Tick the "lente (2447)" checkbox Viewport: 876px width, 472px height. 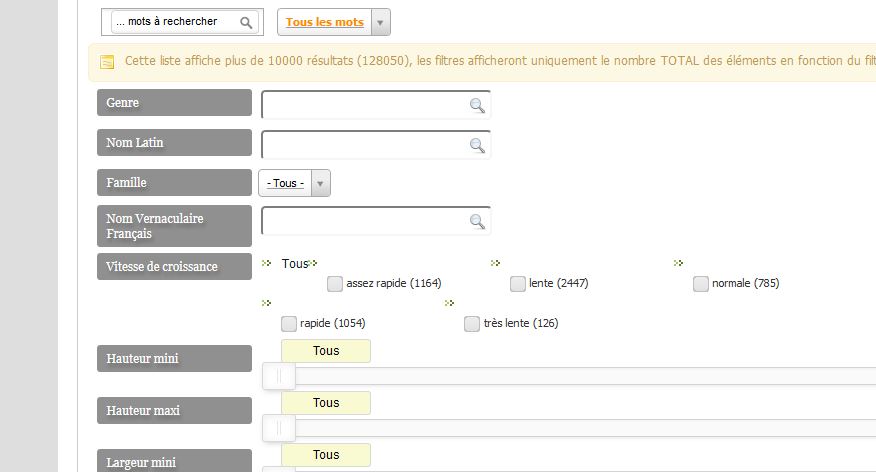517,284
